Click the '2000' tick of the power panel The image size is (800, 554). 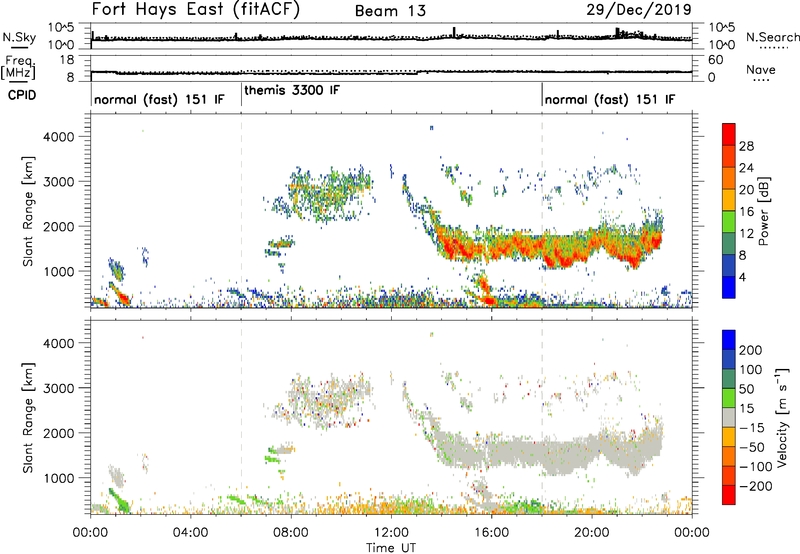(x=59, y=226)
